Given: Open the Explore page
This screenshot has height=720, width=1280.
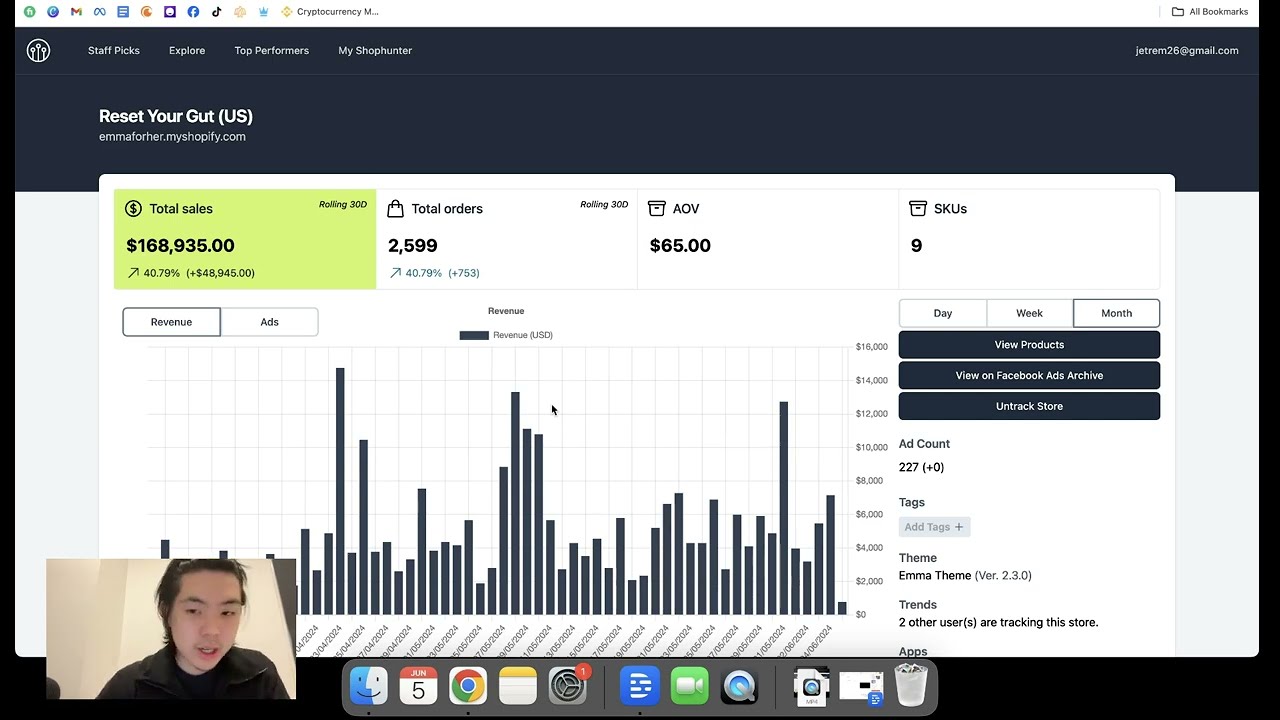Looking at the screenshot, I should [187, 50].
